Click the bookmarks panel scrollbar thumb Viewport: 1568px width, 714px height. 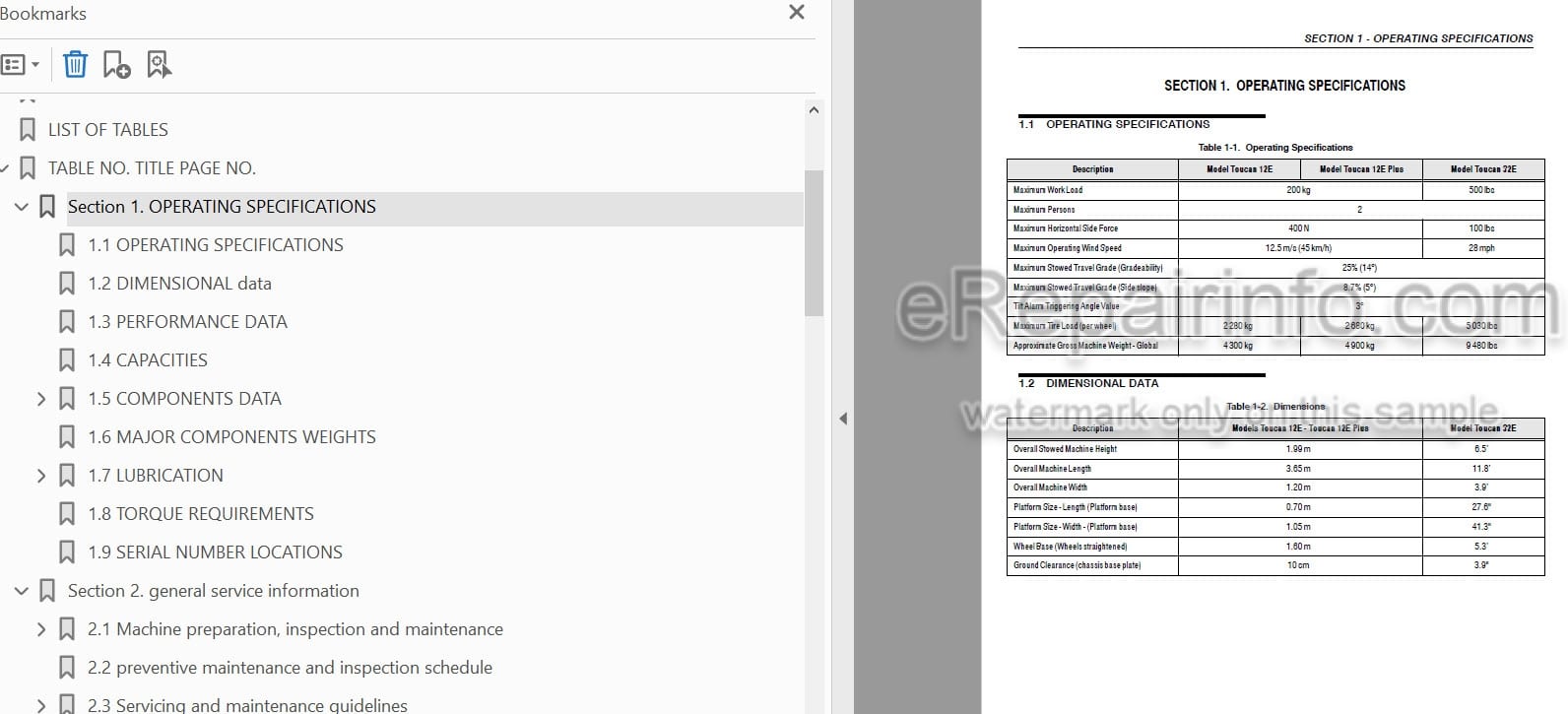tap(814, 243)
